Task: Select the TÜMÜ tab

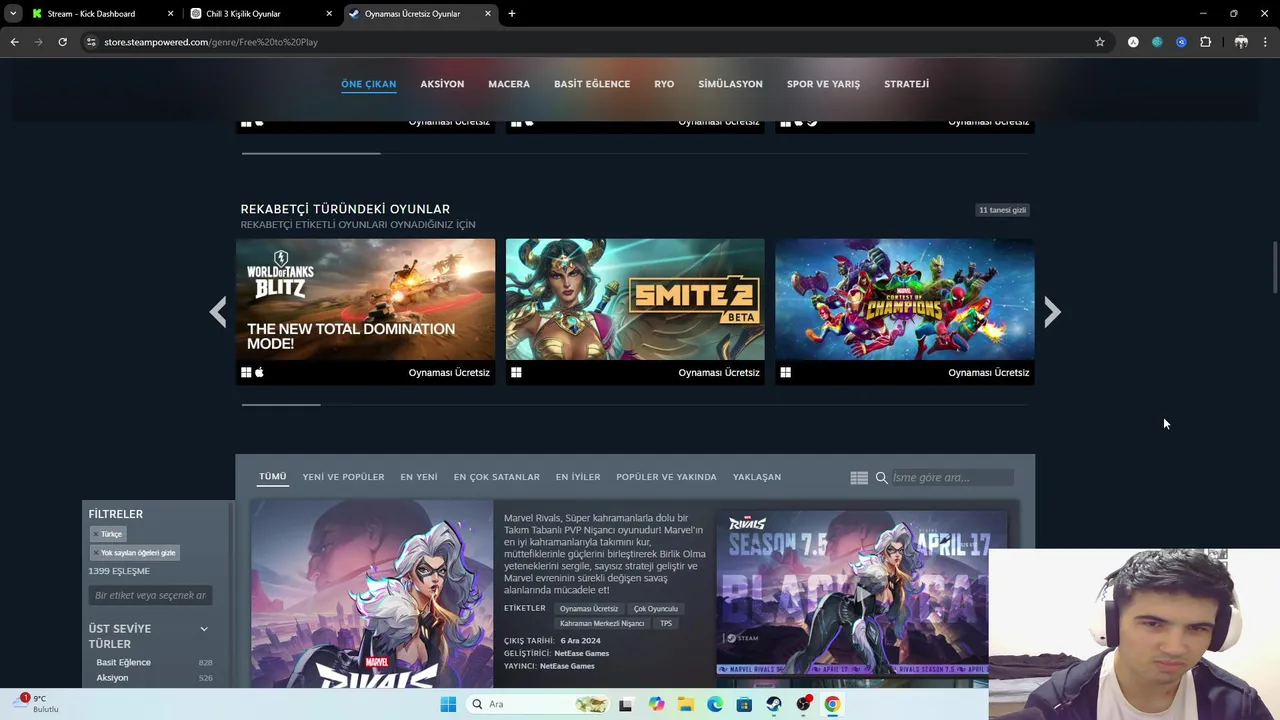Action: click(x=273, y=477)
